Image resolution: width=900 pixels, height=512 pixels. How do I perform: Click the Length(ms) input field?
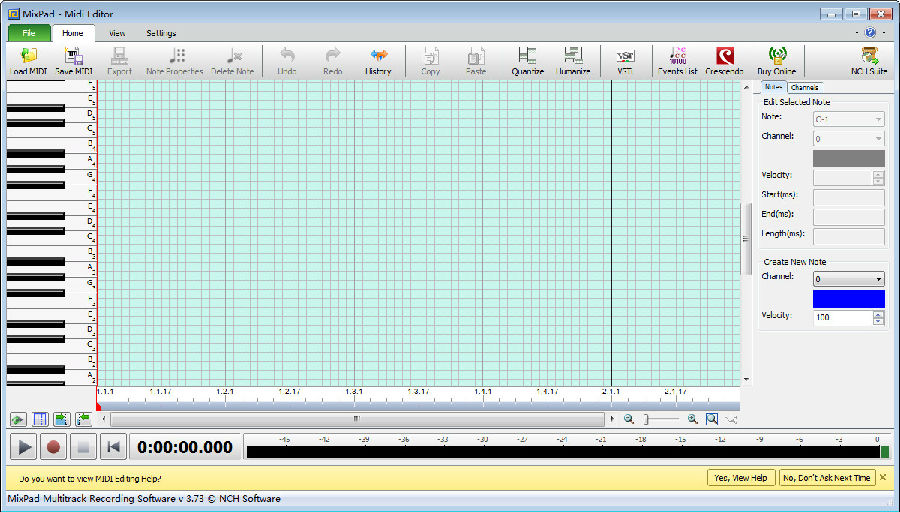849,236
